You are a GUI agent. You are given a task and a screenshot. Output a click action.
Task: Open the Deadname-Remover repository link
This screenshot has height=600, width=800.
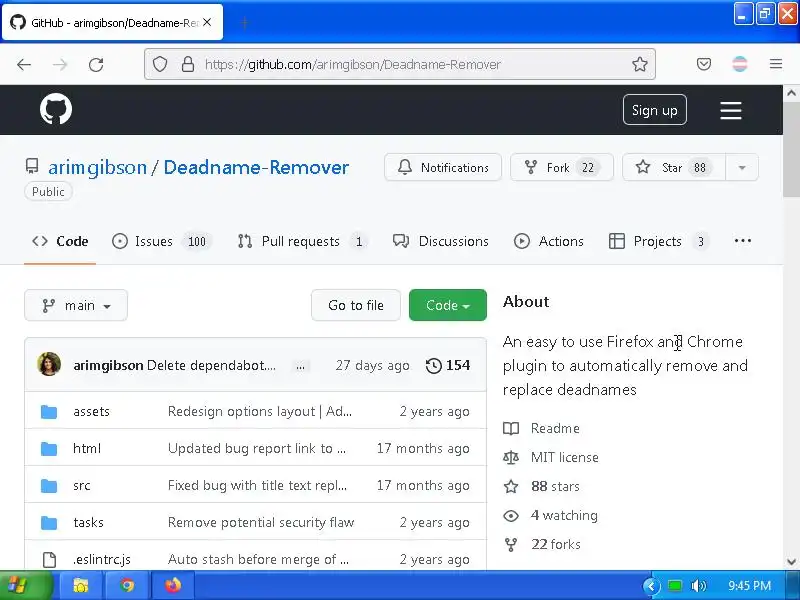coord(256,167)
